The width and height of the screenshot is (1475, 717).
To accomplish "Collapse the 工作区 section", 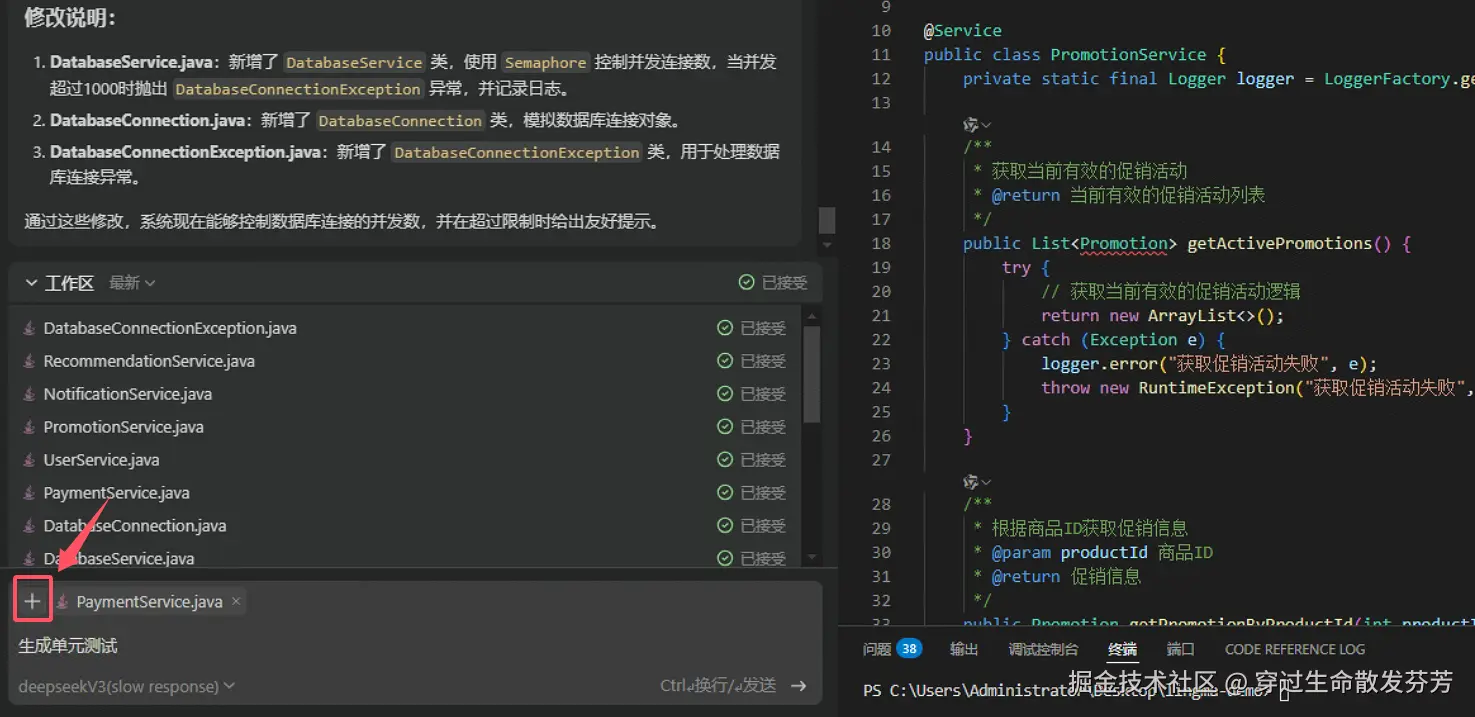I will point(31,283).
